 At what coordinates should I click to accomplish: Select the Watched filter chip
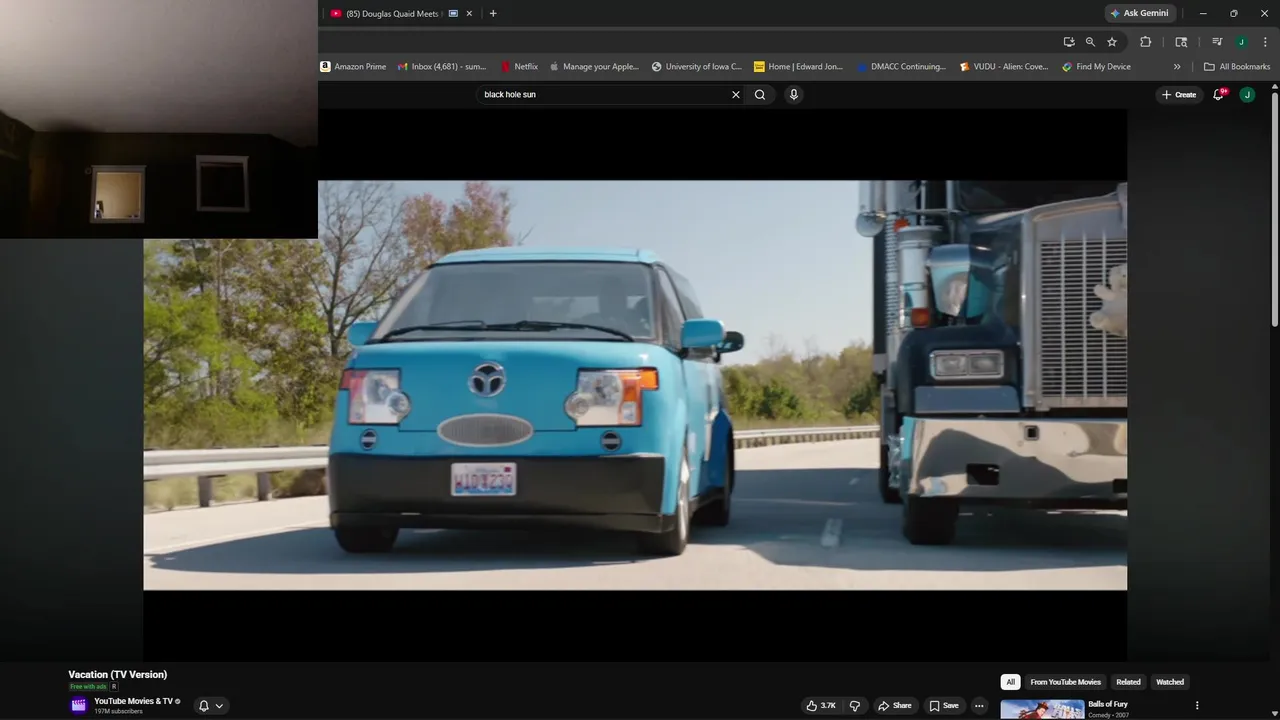[x=1170, y=682]
